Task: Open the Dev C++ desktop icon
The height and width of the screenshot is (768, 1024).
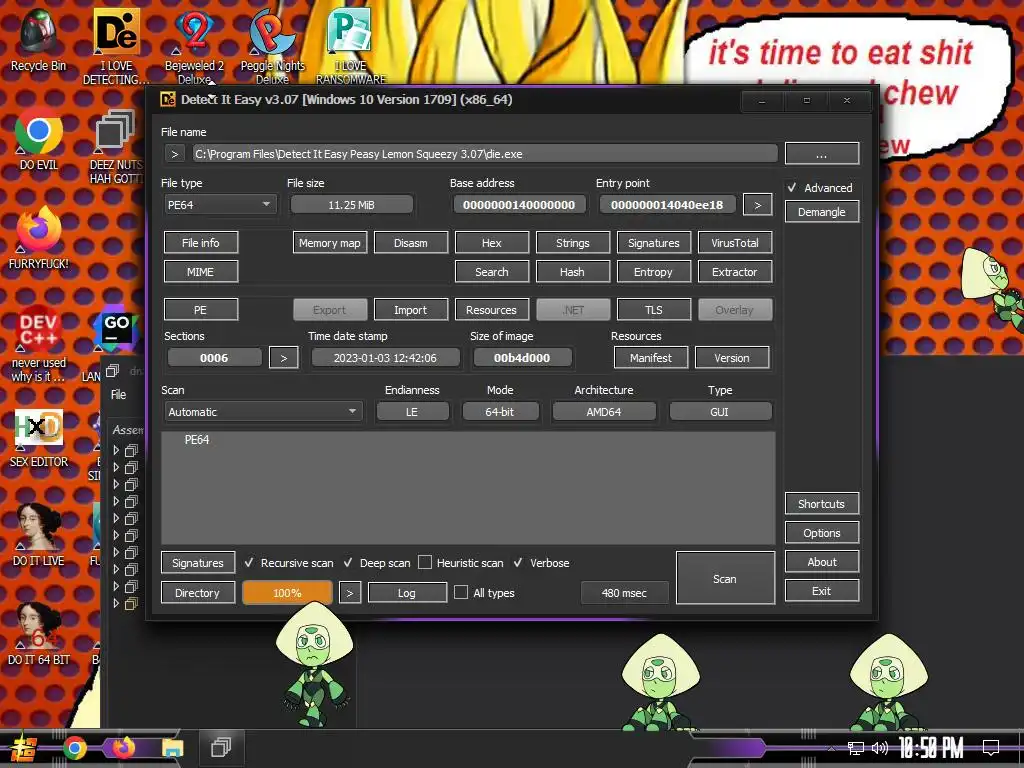Action: [x=38, y=344]
